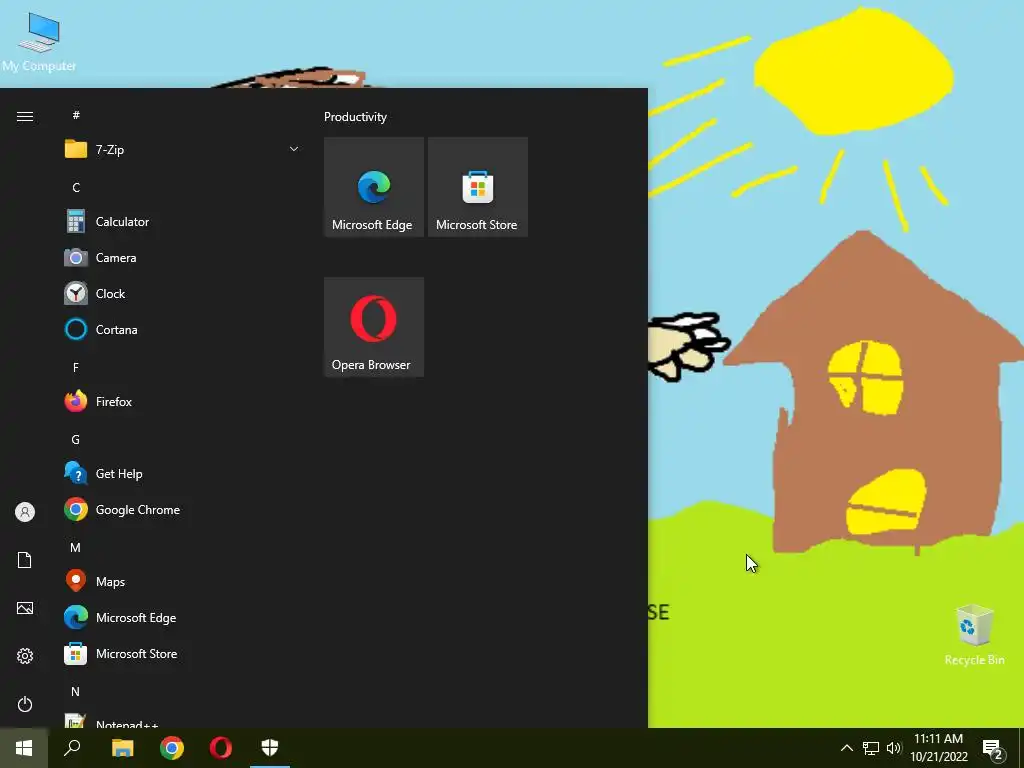
Task: Click the volume speaker icon in tray
Action: 894,748
